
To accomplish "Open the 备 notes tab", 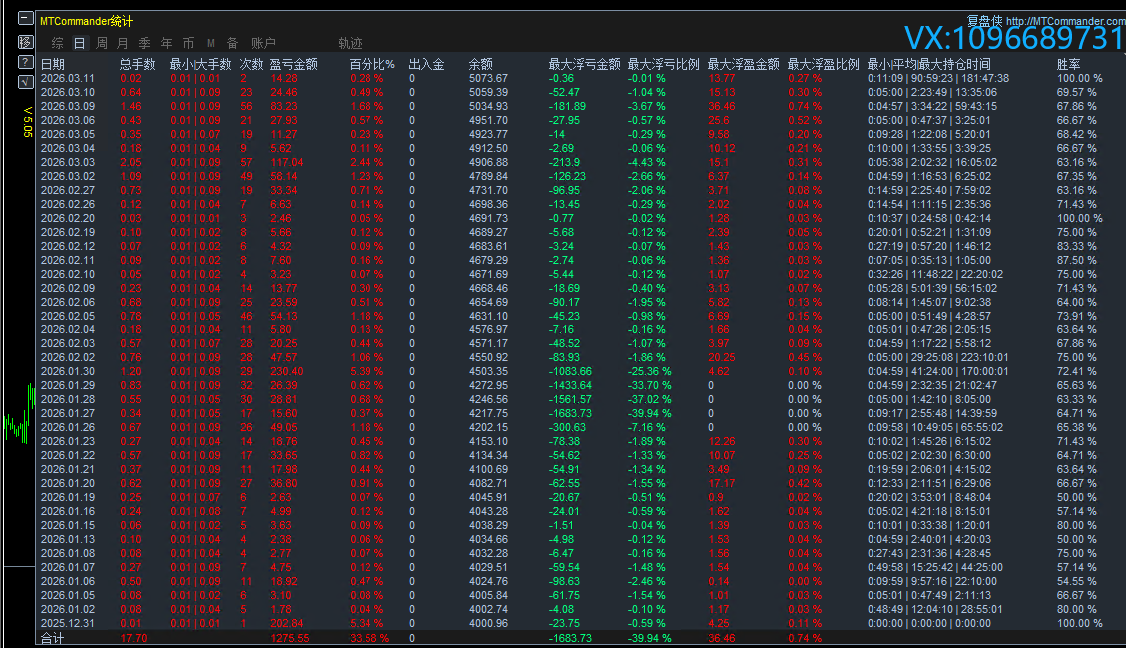I will (232, 43).
